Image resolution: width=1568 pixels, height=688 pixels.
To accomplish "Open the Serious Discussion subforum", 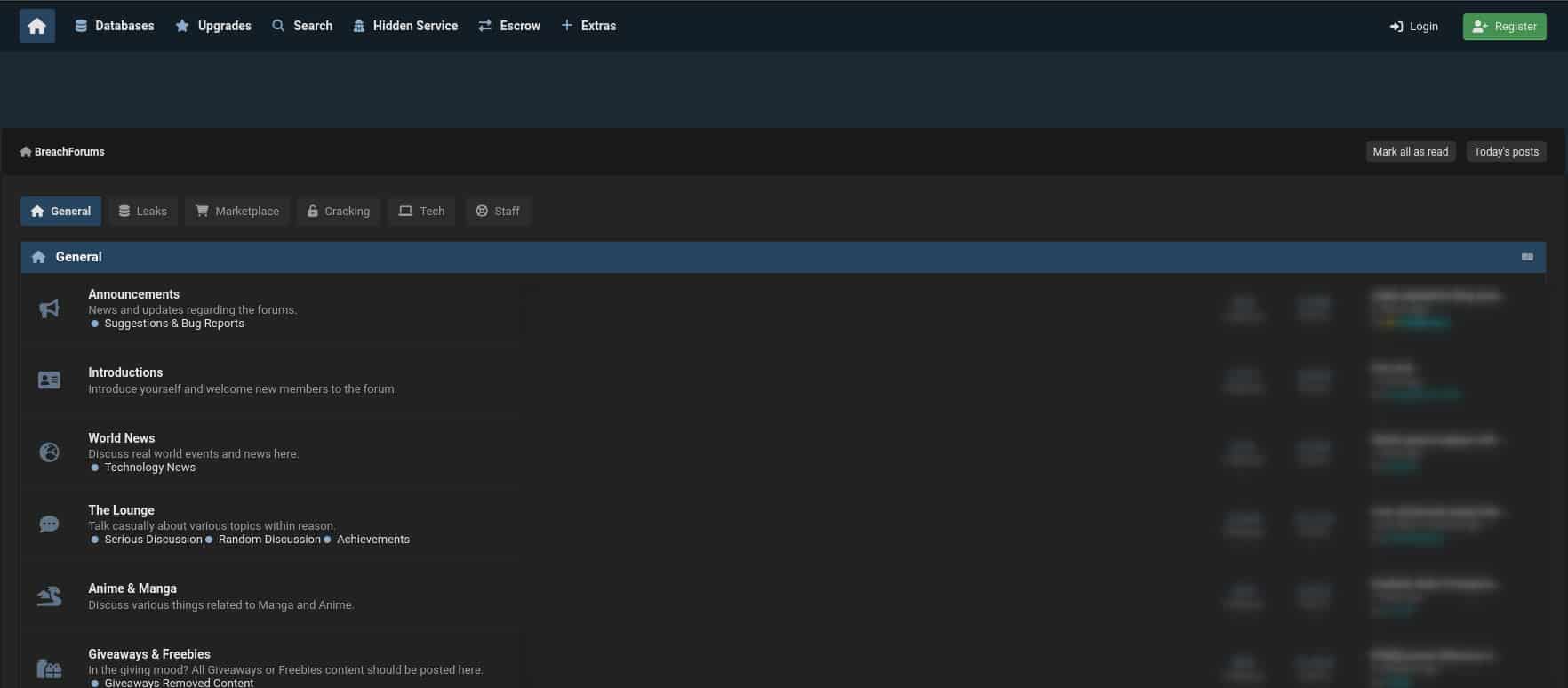I will [153, 540].
